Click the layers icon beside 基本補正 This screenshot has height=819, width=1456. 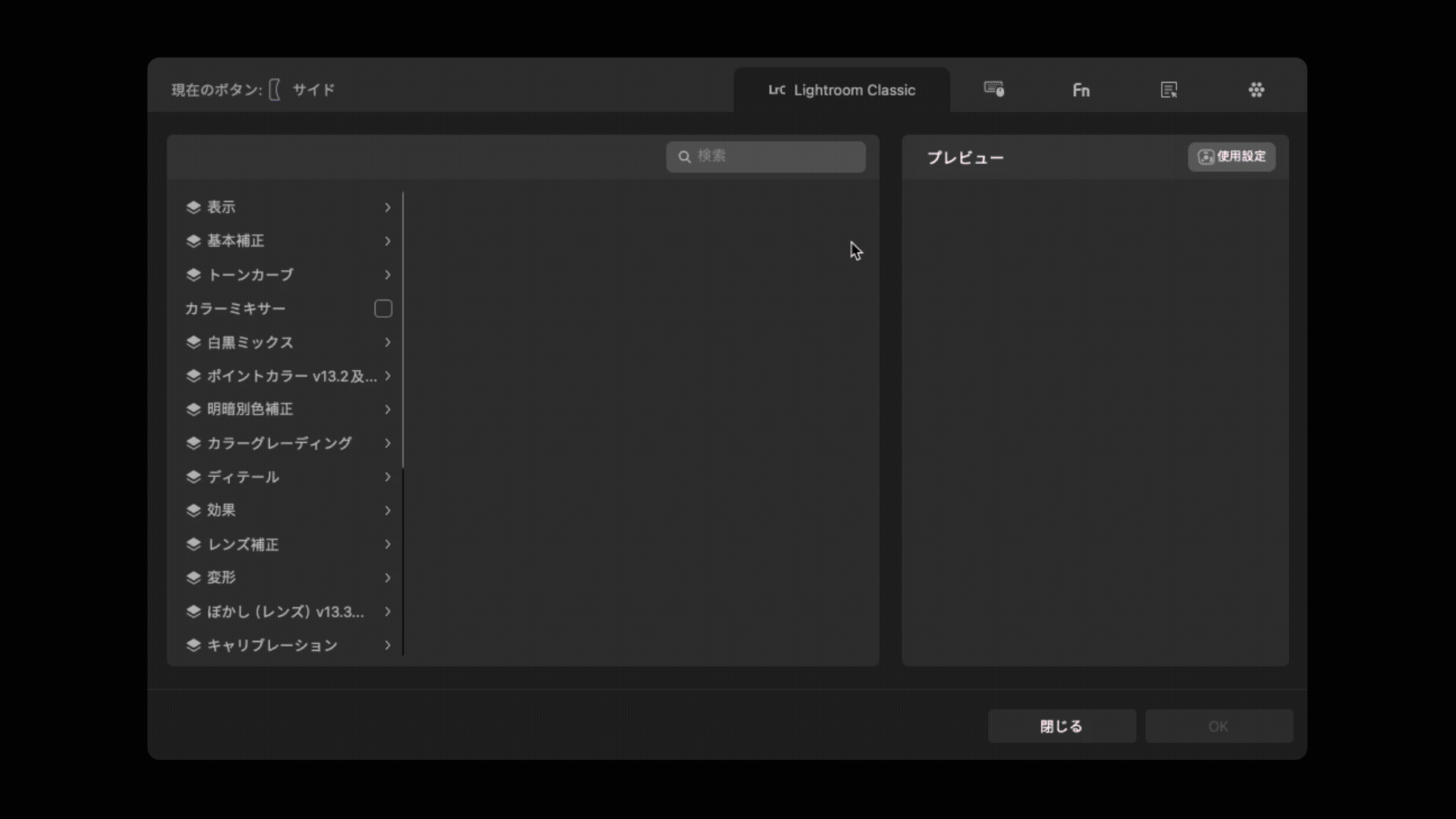pyautogui.click(x=193, y=241)
